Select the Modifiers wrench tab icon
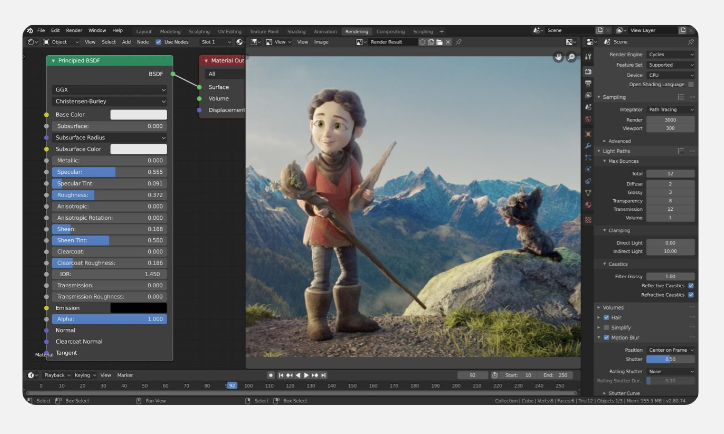The width and height of the screenshot is (724, 434). coord(588,146)
